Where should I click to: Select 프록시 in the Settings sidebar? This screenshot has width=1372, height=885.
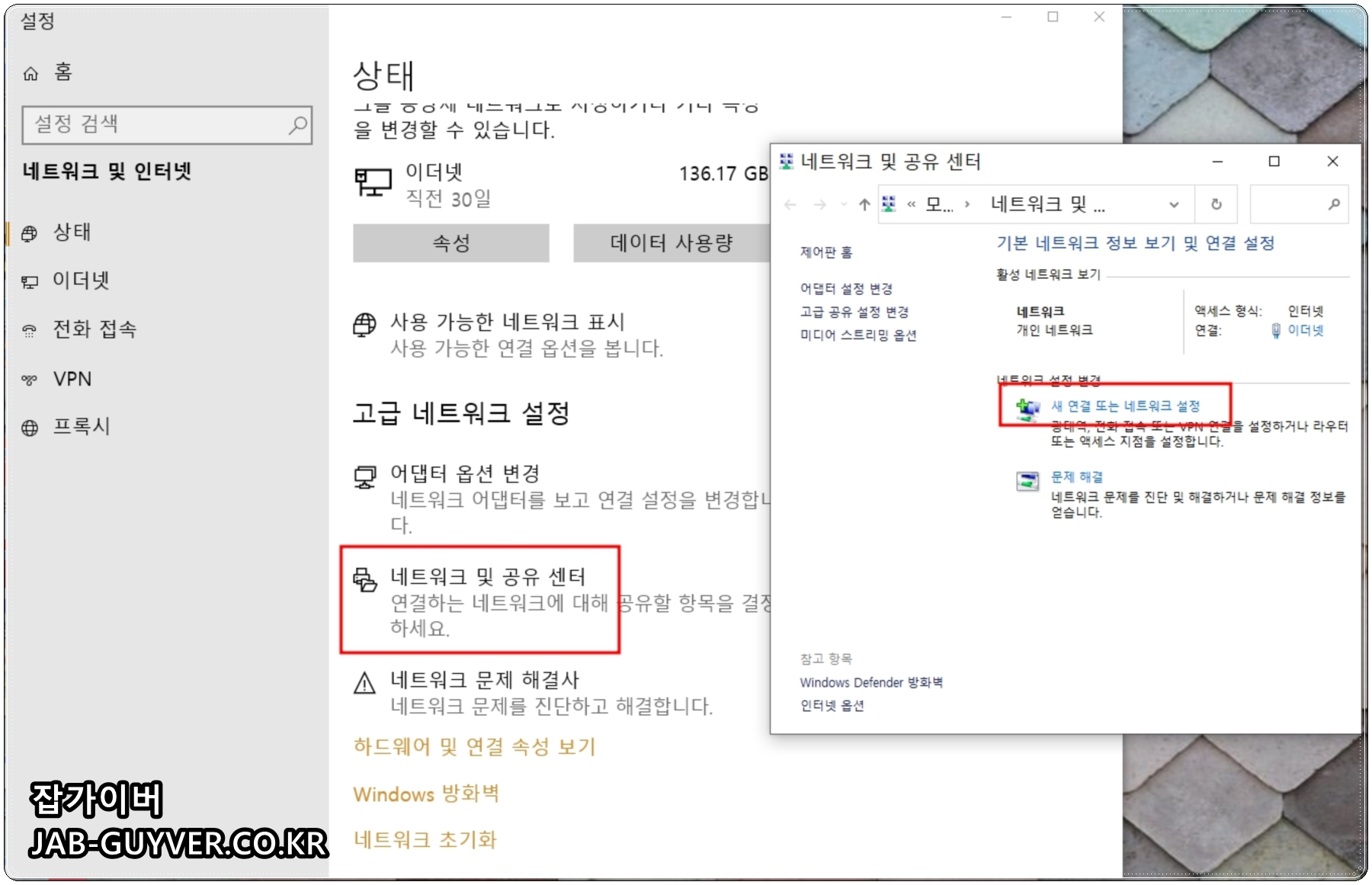coord(81,426)
